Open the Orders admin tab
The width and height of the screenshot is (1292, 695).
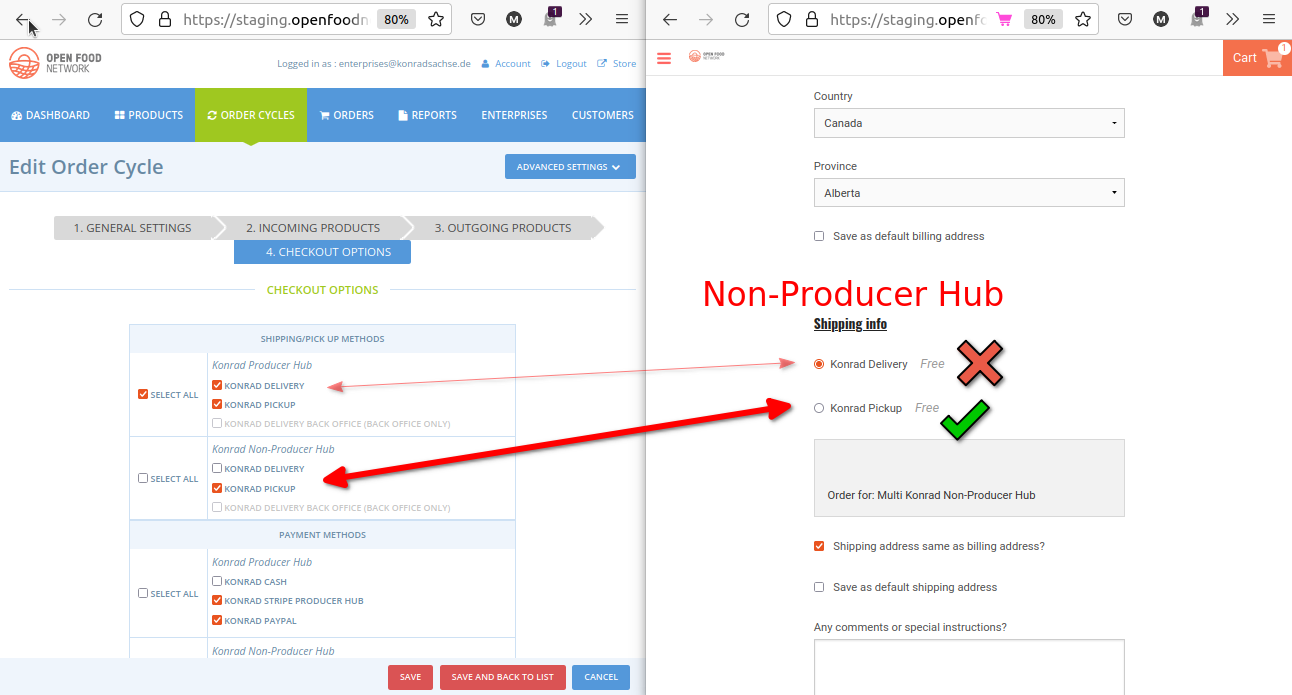pos(346,115)
